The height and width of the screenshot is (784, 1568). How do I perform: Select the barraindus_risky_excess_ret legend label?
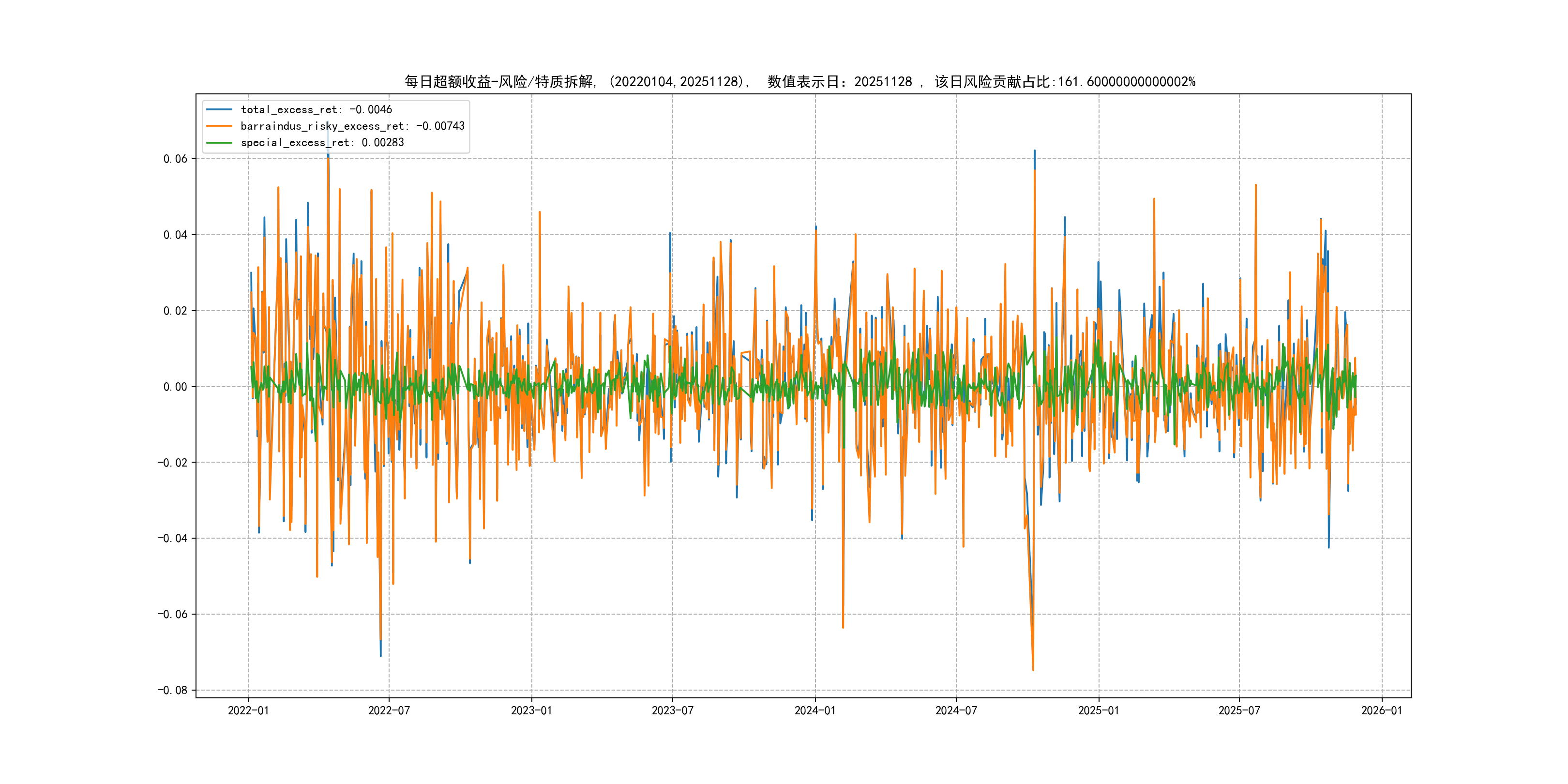(x=352, y=126)
